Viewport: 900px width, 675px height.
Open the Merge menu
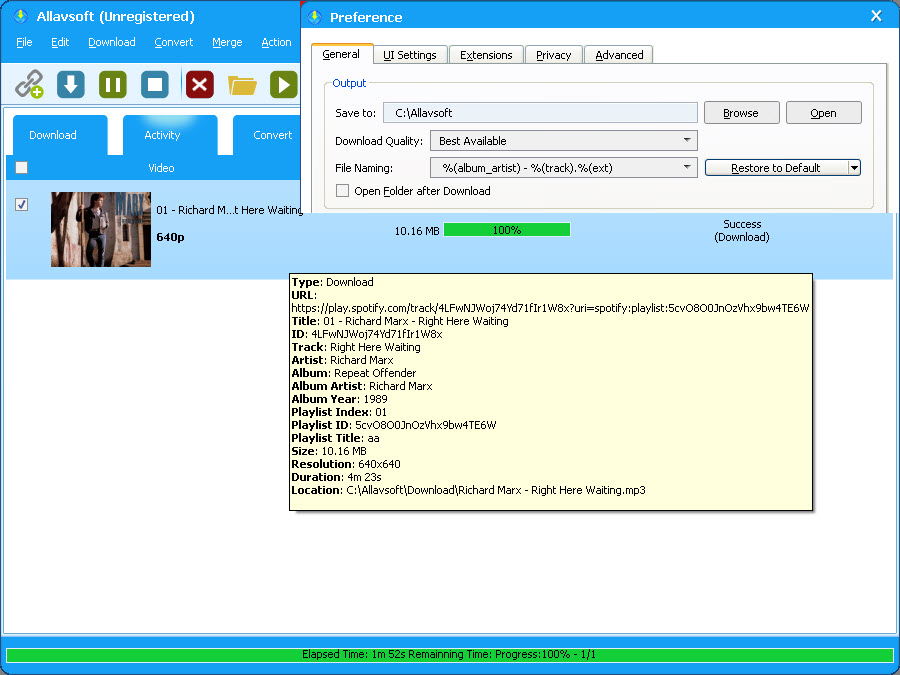[x=227, y=42]
